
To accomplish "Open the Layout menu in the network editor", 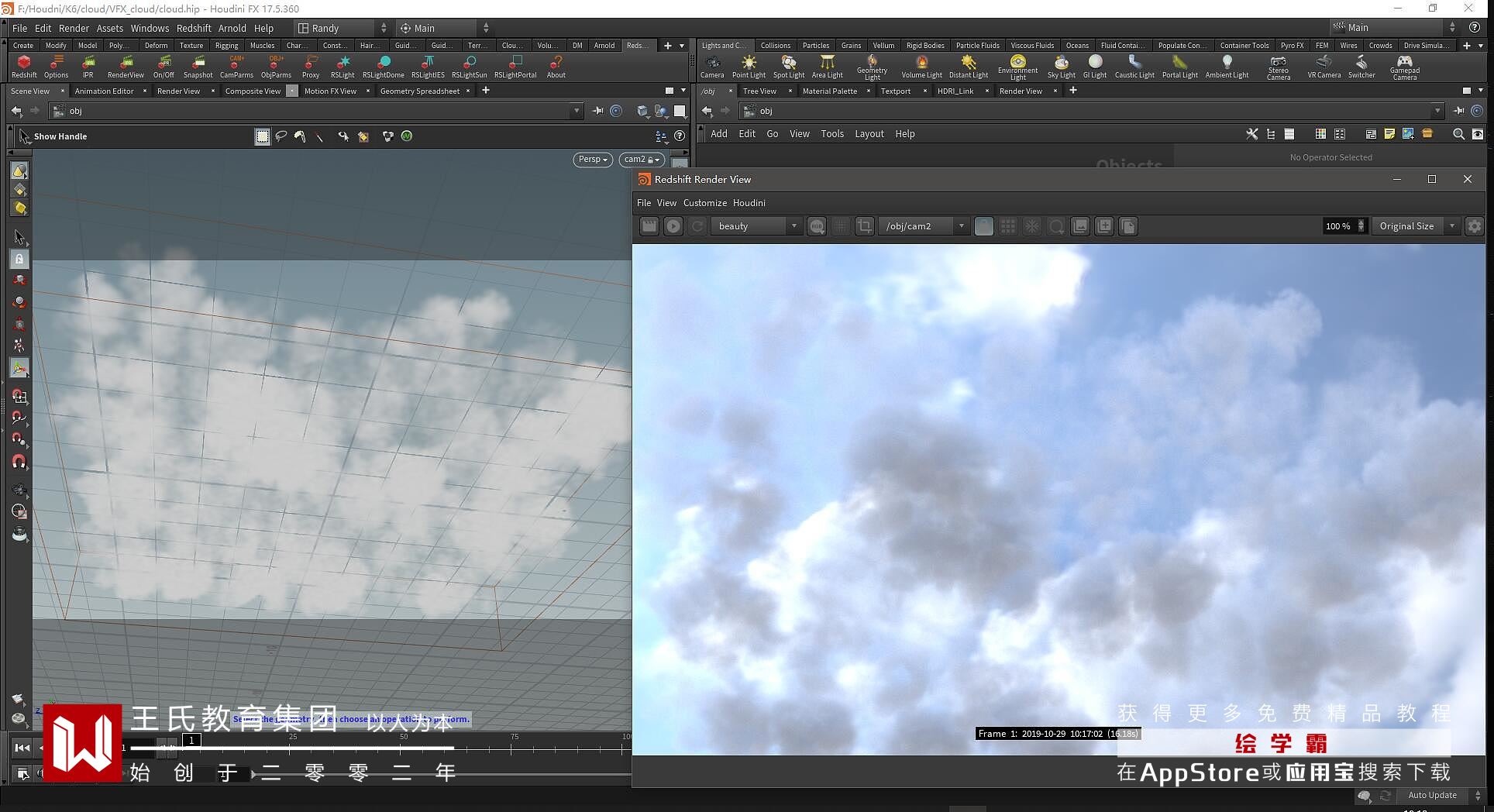I will (x=869, y=134).
